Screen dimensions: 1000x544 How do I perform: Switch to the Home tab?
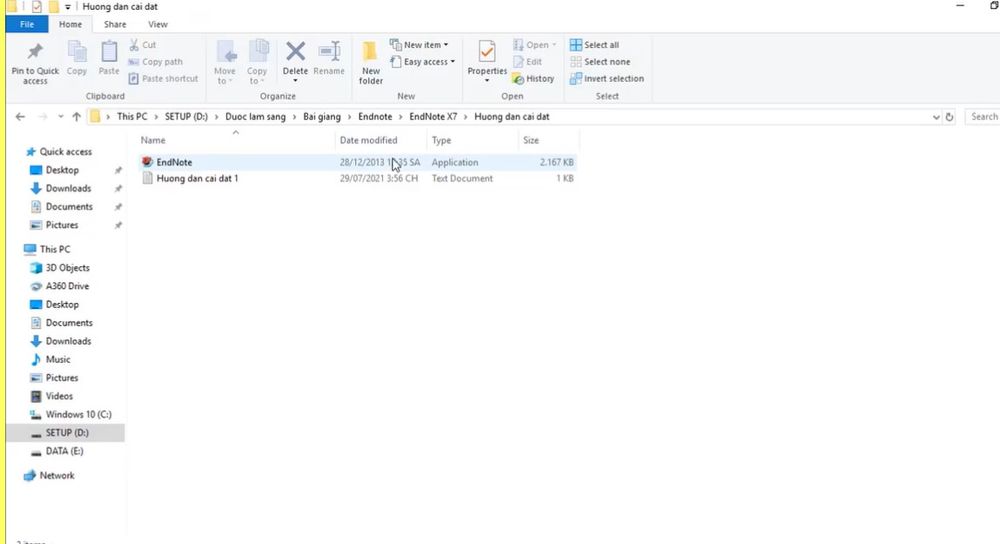pos(70,24)
